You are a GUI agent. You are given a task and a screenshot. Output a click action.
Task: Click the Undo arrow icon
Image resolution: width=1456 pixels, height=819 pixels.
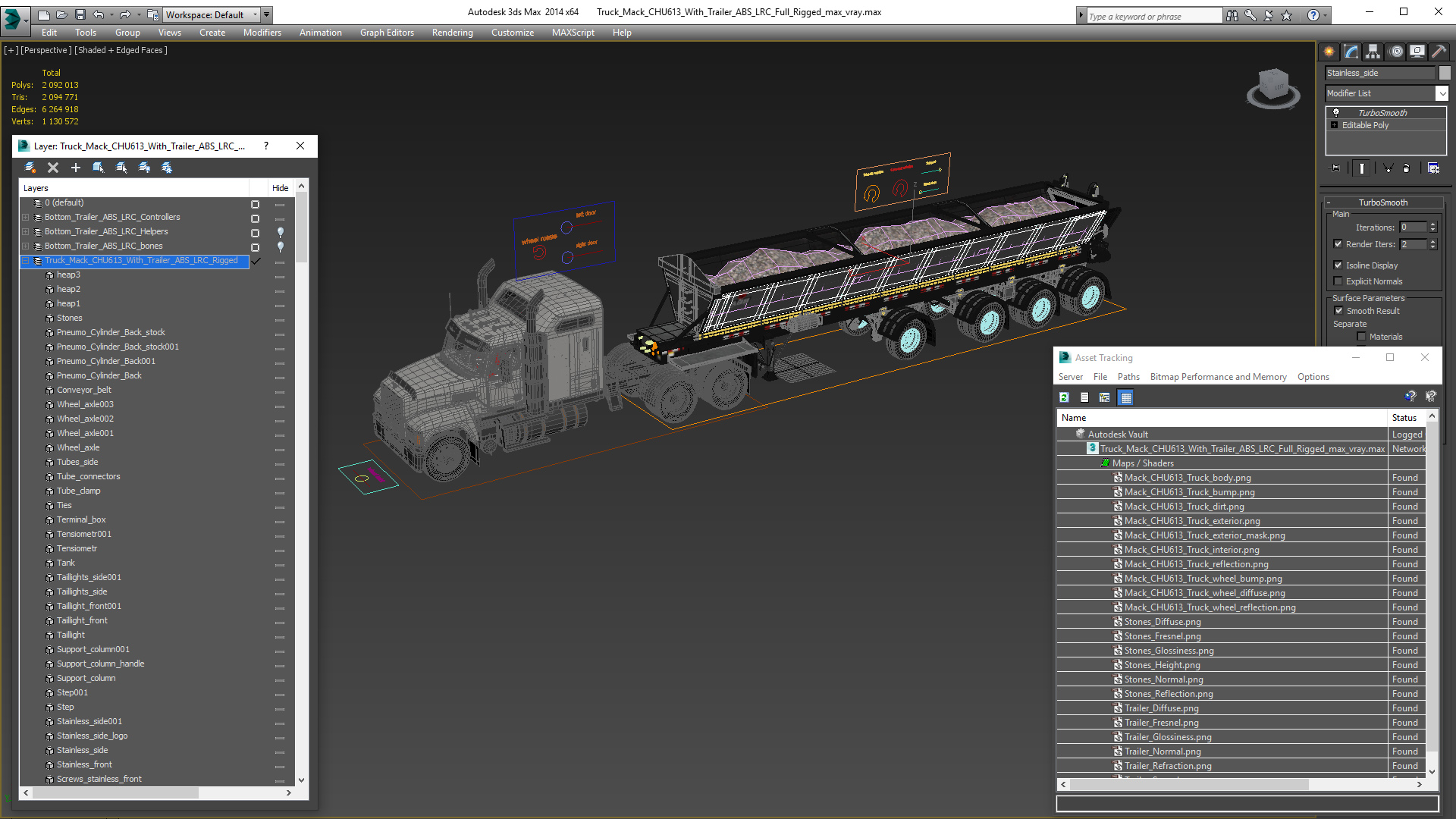click(98, 14)
